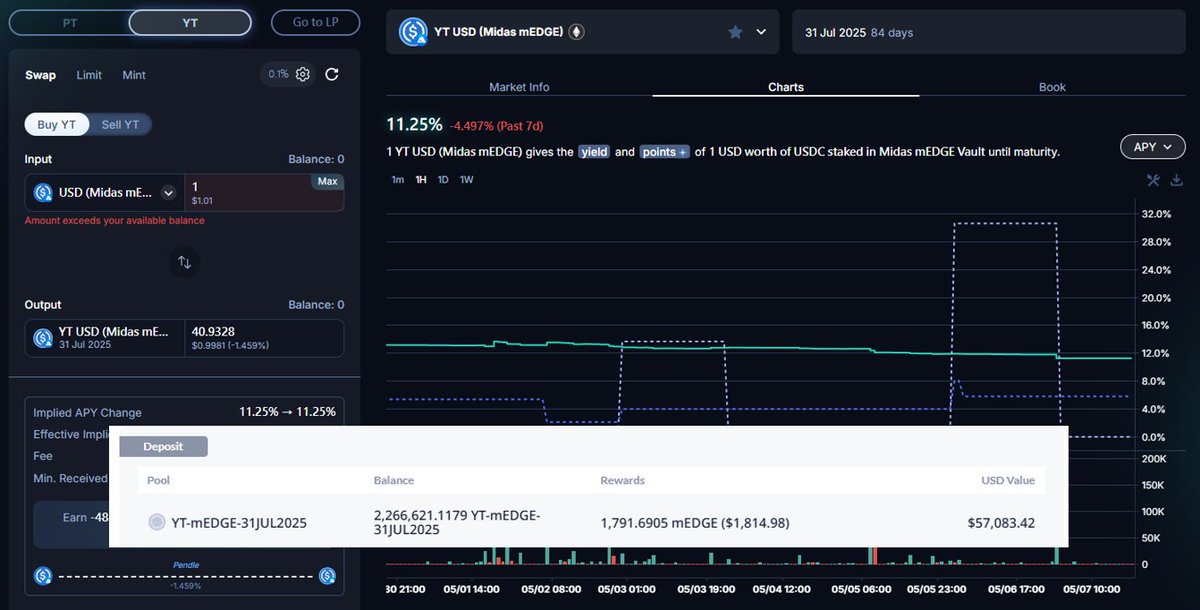Click the 200K volume axis label
The image size is (1200, 610).
1153,458
